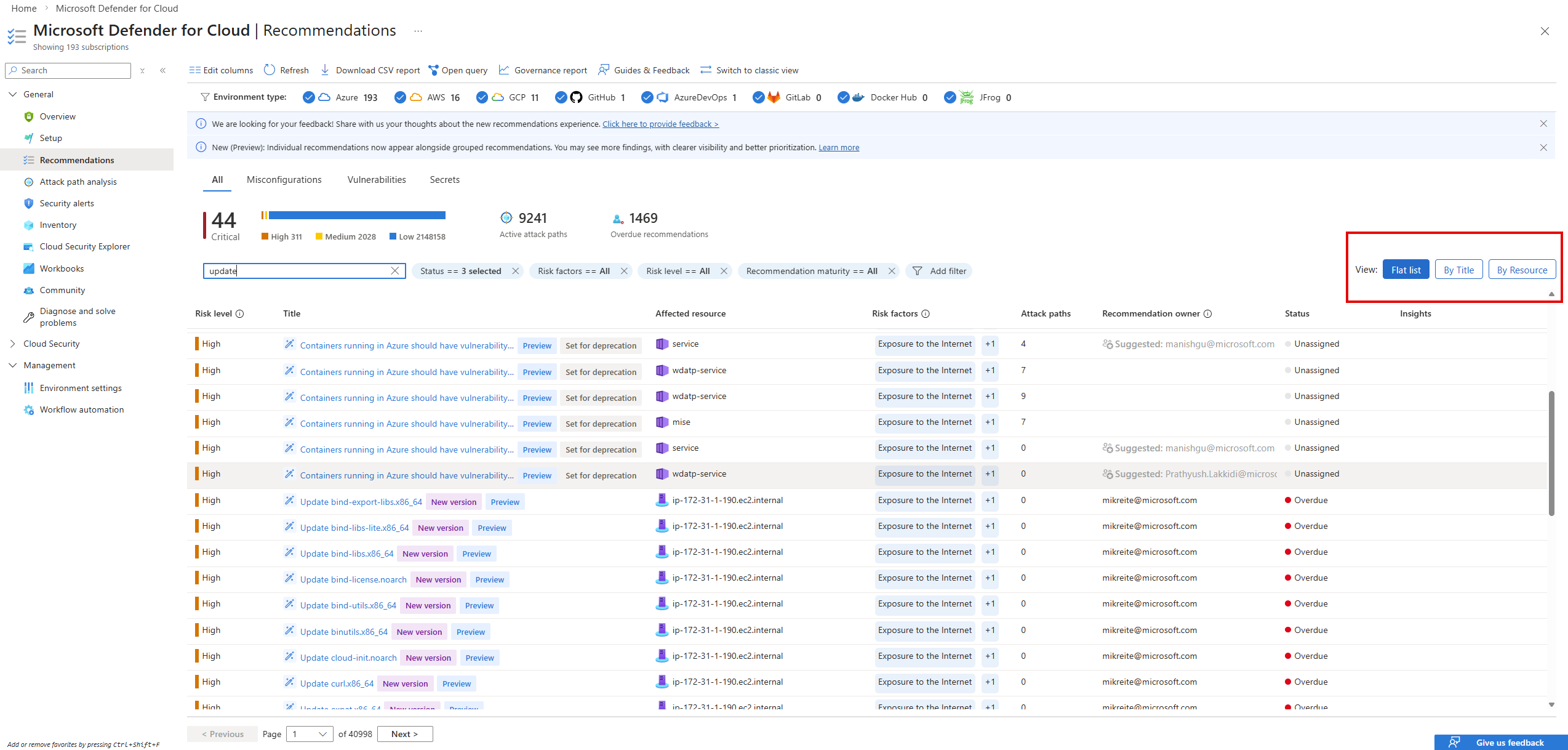Switch view to By Resource

point(1522,269)
